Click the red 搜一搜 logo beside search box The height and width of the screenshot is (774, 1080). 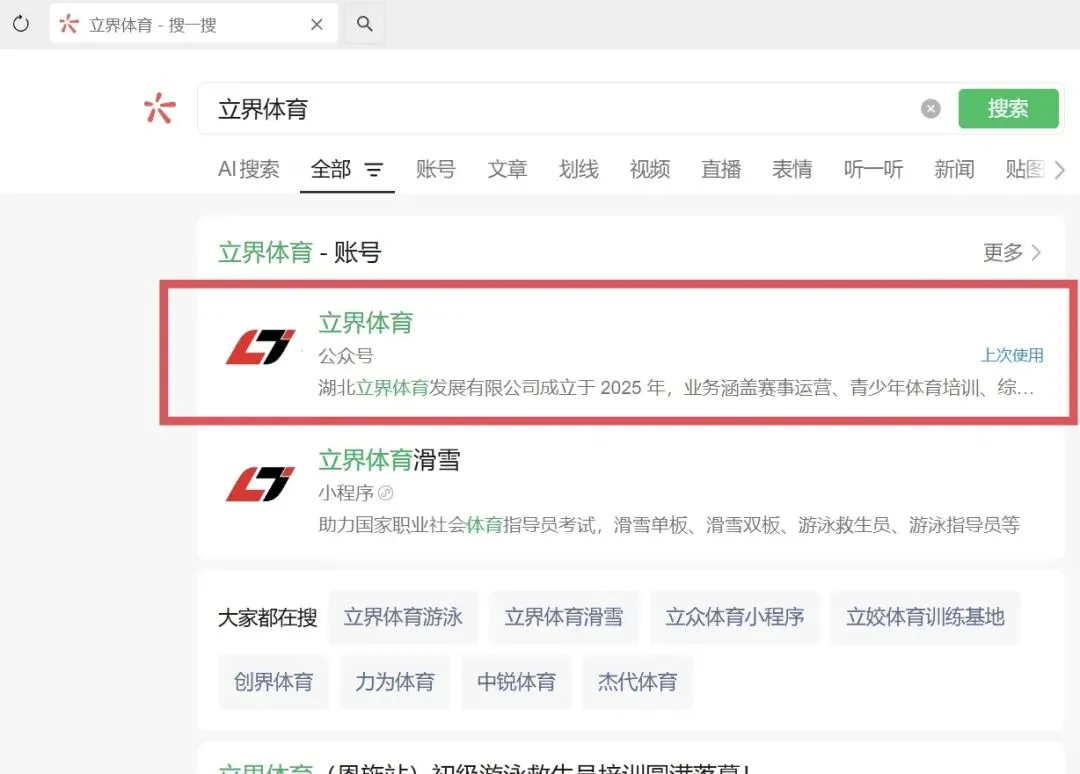click(159, 109)
